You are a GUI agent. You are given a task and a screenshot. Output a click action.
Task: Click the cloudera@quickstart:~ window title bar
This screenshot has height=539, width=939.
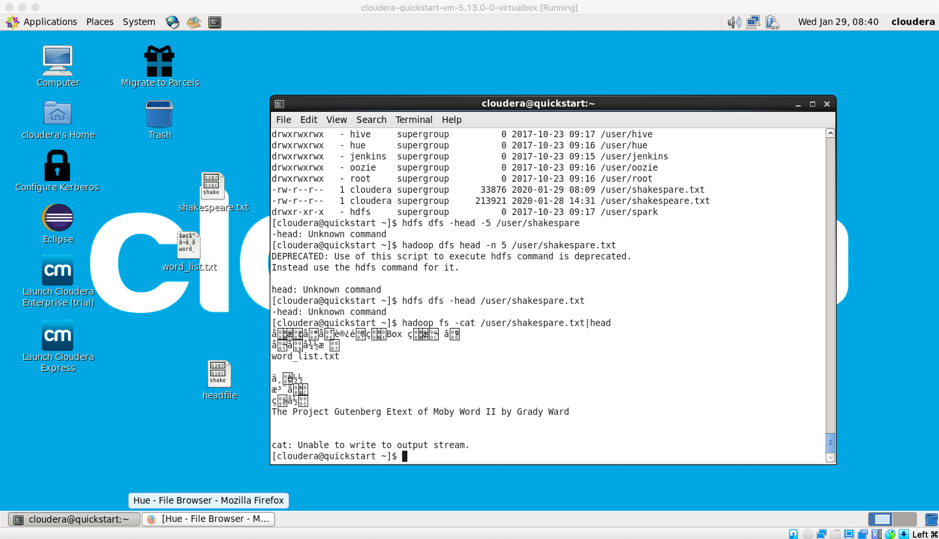pos(538,104)
